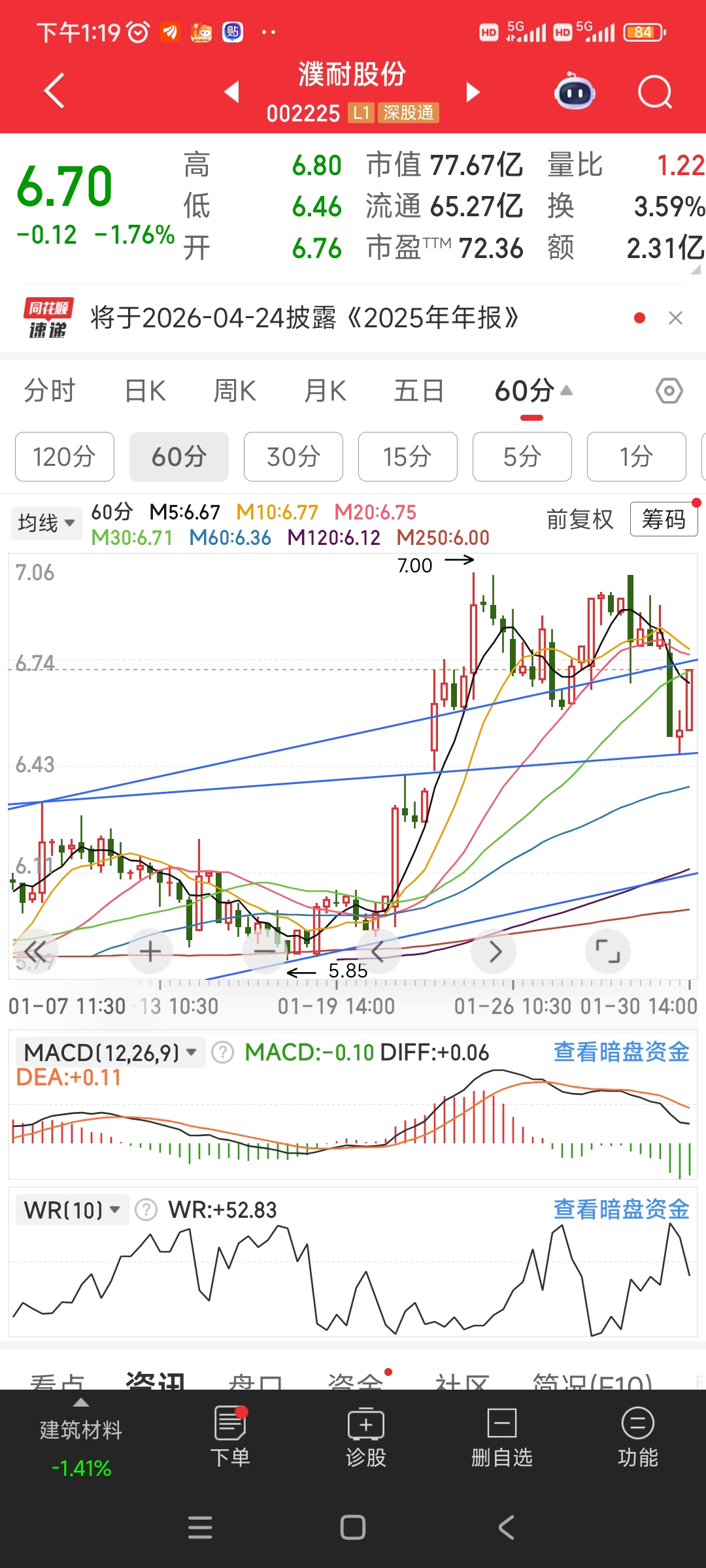Open 查看暗盘资金 link in WR panel
This screenshot has height=1568, width=706.
point(621,1209)
